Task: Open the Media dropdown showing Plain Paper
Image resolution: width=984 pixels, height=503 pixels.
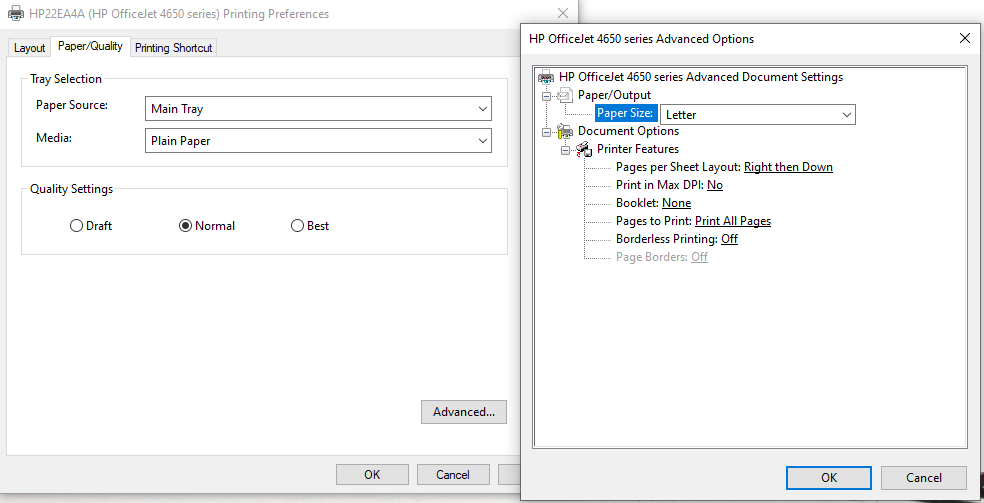Action: pos(318,141)
